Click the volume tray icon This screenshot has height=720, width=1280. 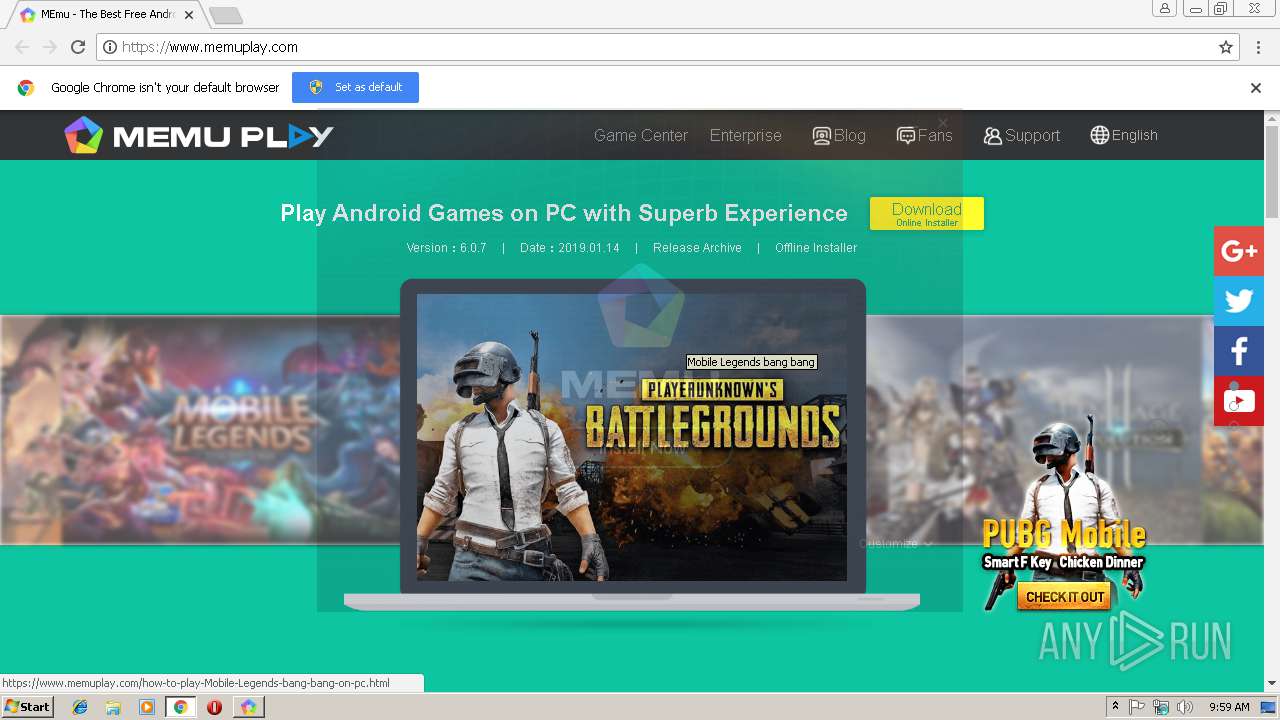[1185, 707]
